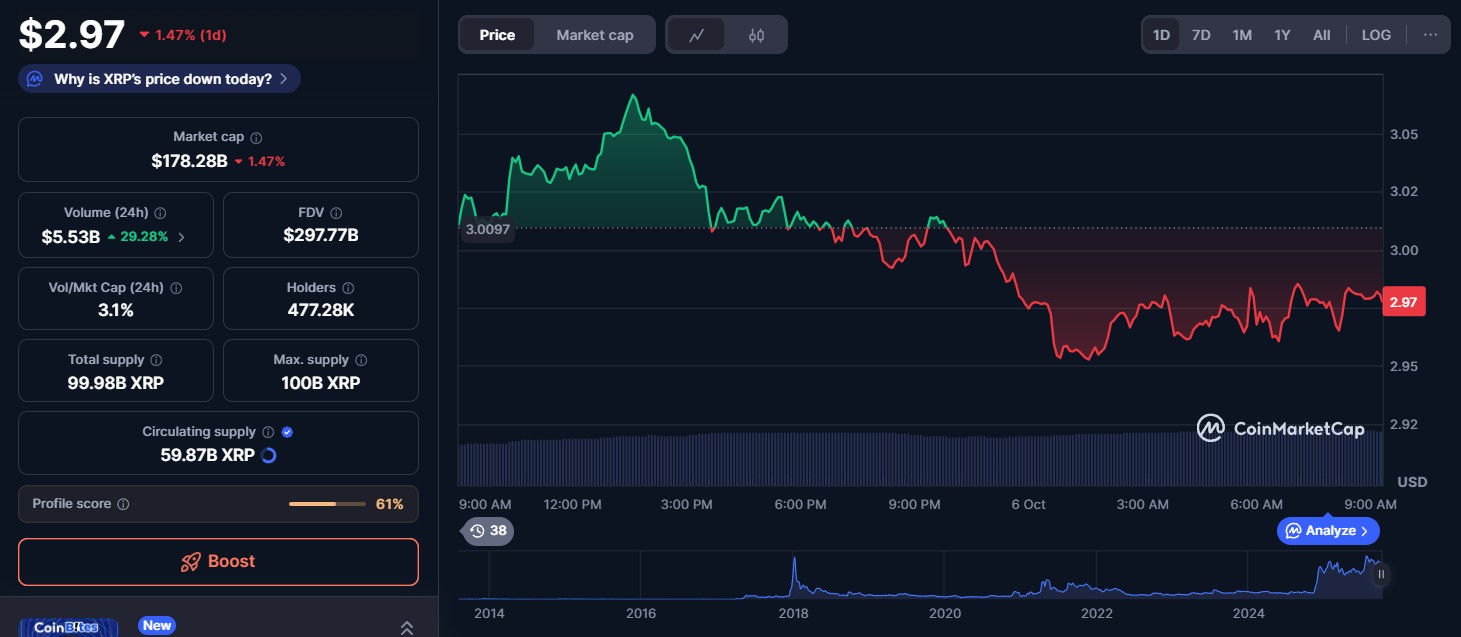Open the three-dots more options menu
Viewport: 1461px width, 637px height.
point(1430,35)
